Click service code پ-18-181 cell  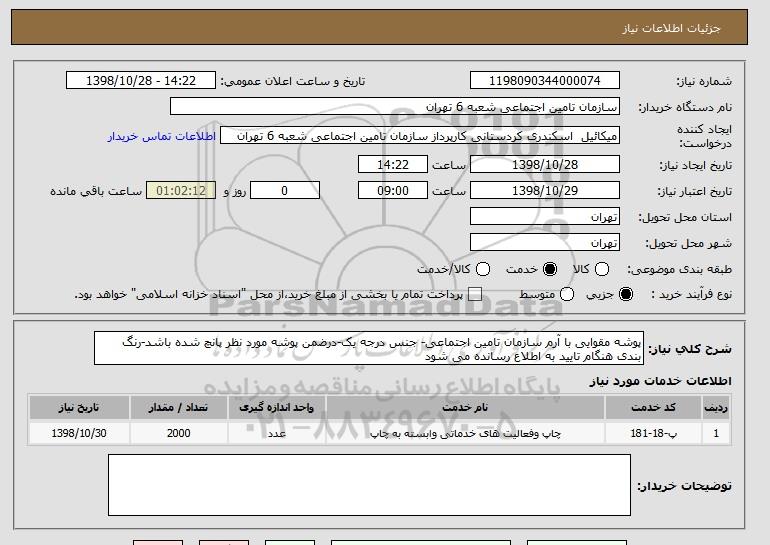click(x=654, y=434)
